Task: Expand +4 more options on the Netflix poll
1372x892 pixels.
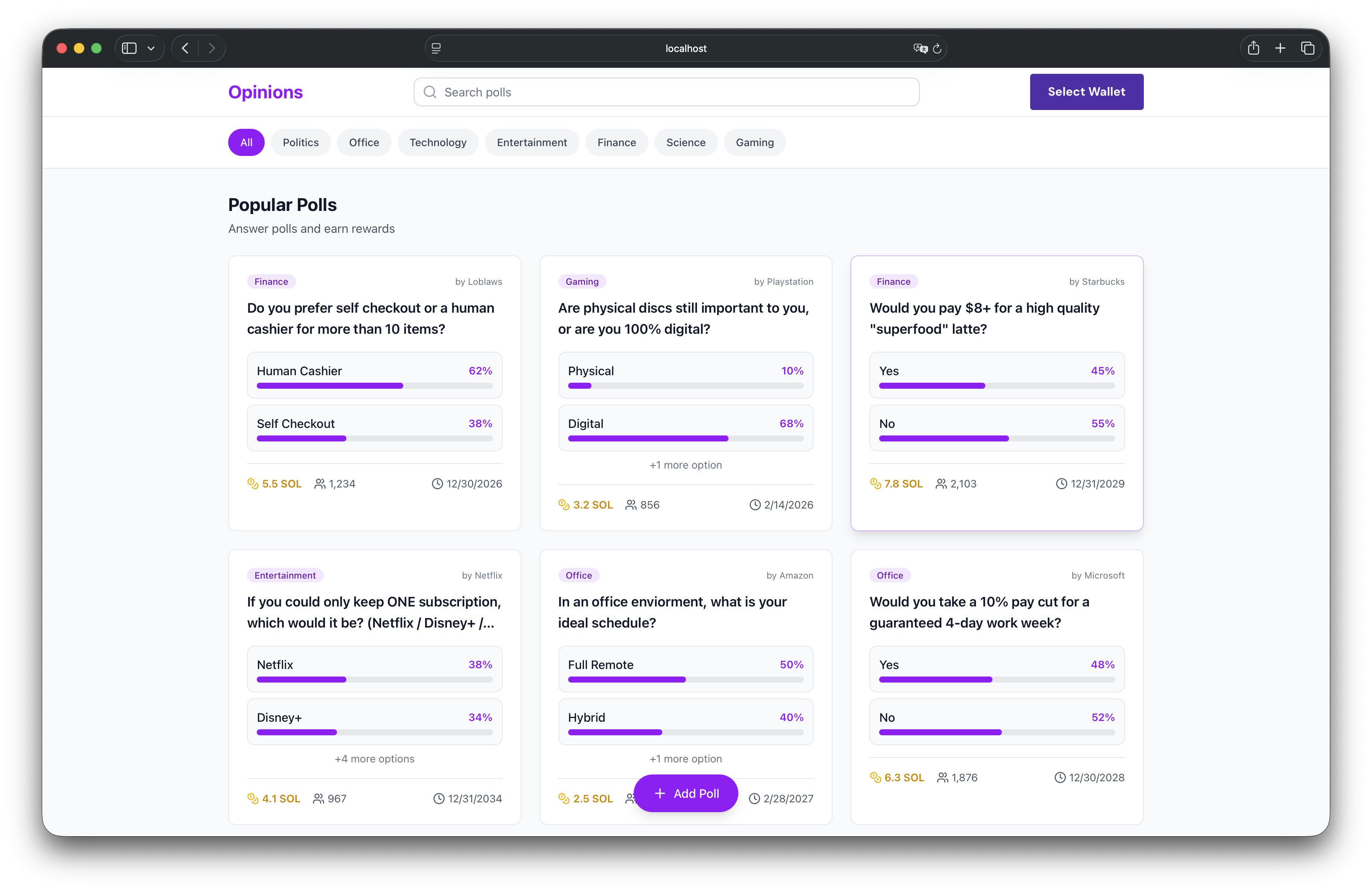Action: tap(374, 759)
